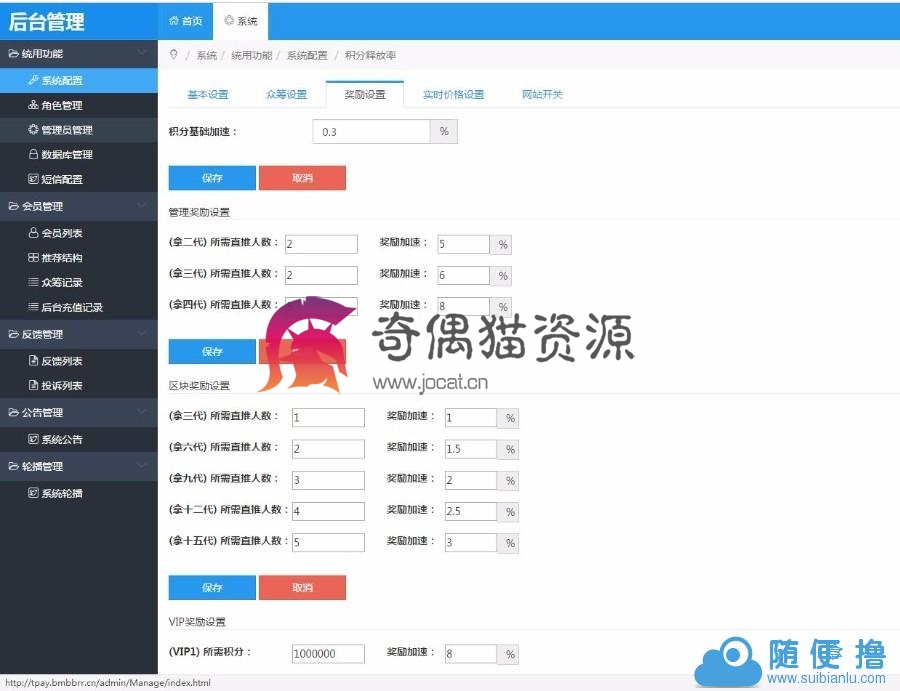Collapse the 统用功能 section chevron
The image size is (900, 691).
pyautogui.click(x=141, y=53)
